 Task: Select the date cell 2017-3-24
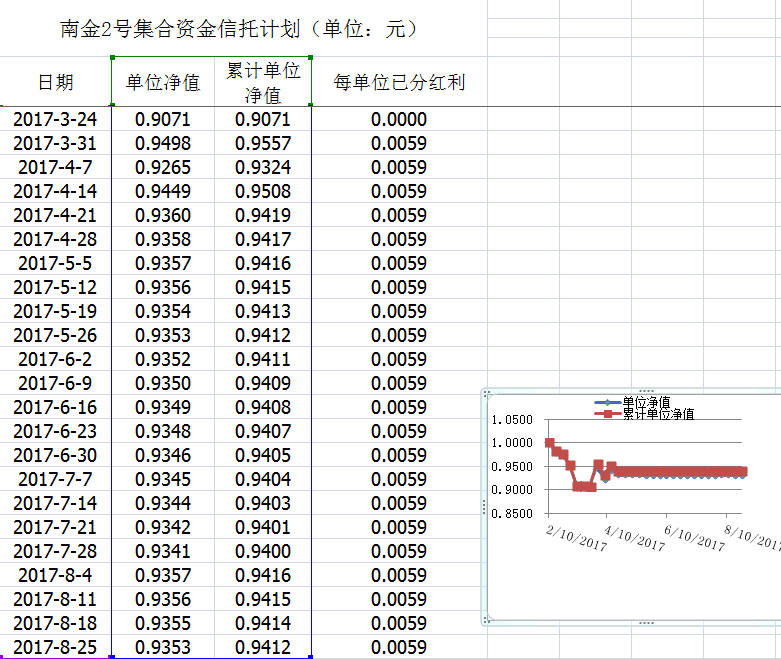click(56, 120)
